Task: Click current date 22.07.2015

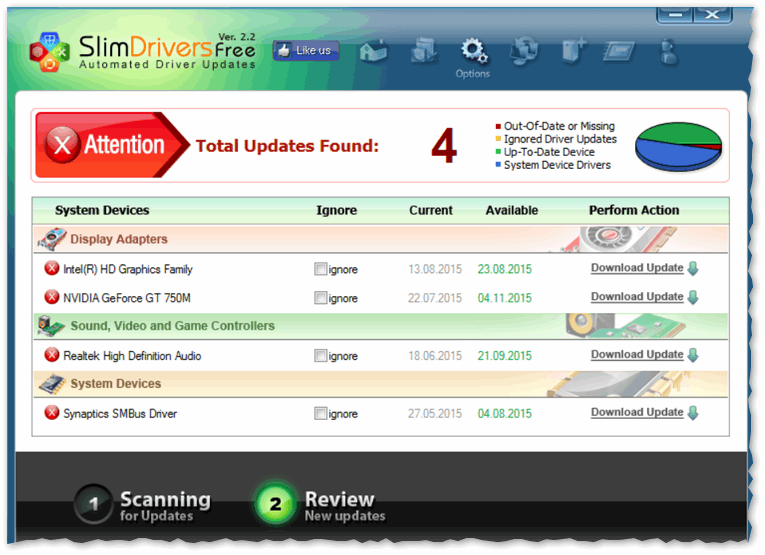Action: pos(435,298)
